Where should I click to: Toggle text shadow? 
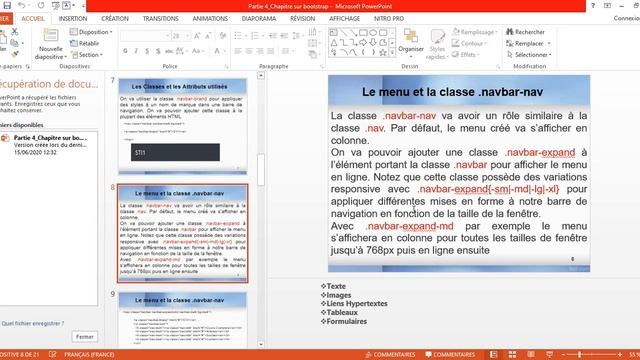(158, 51)
